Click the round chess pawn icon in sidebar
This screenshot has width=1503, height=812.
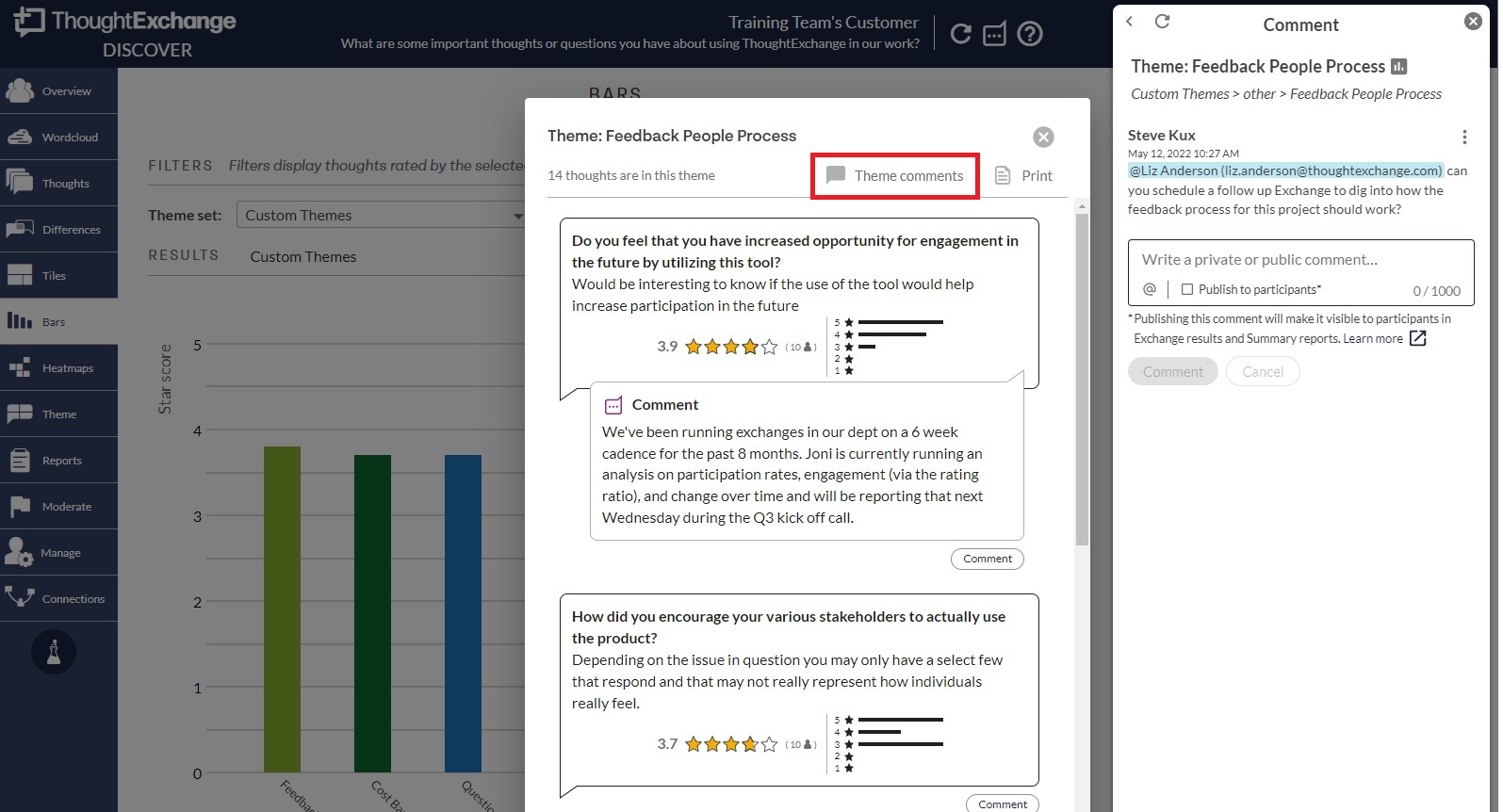[x=54, y=652]
